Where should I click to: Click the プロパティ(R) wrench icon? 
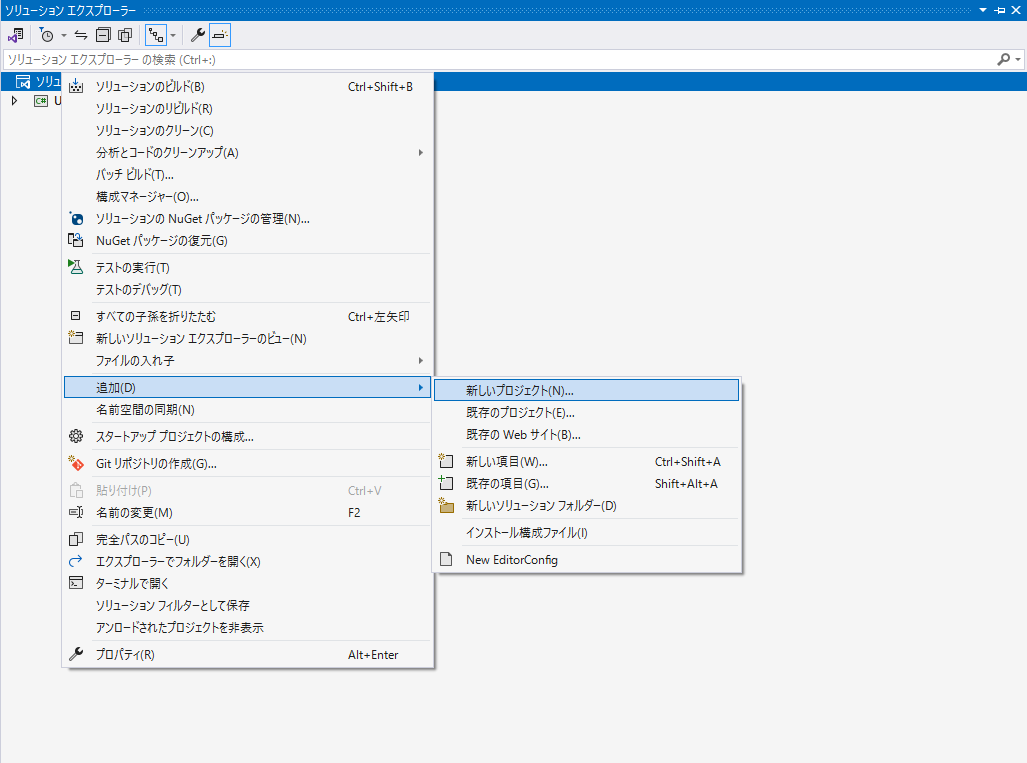(x=76, y=654)
